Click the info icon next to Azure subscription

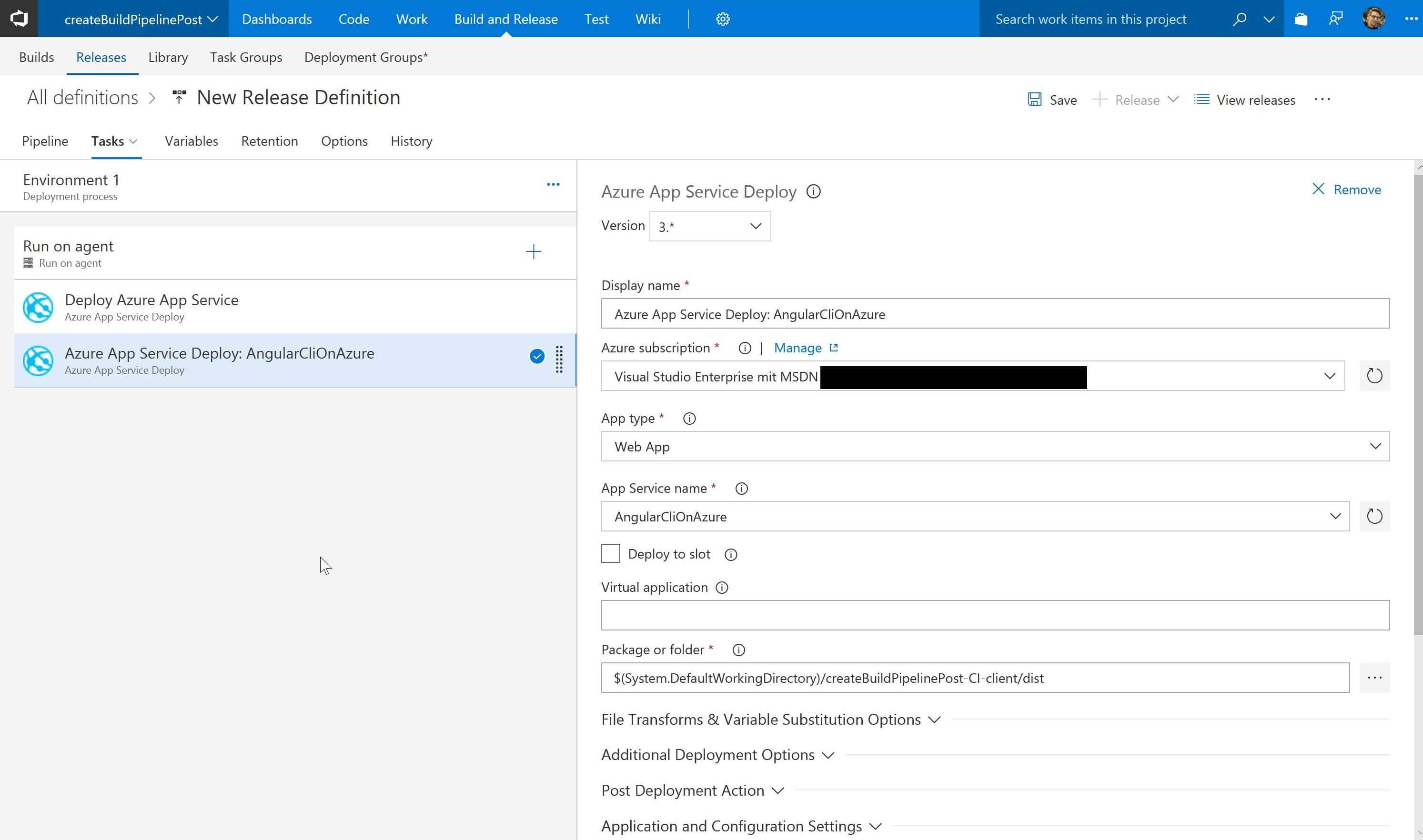744,347
